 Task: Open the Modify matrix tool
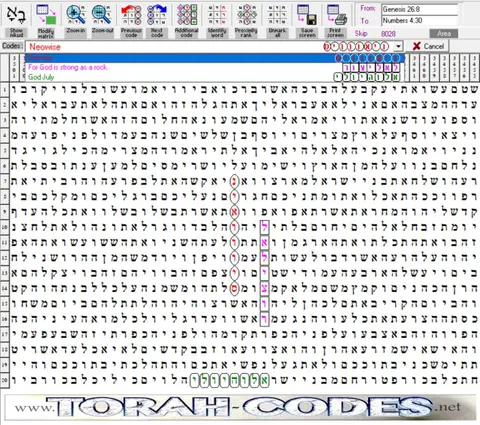pos(46,15)
